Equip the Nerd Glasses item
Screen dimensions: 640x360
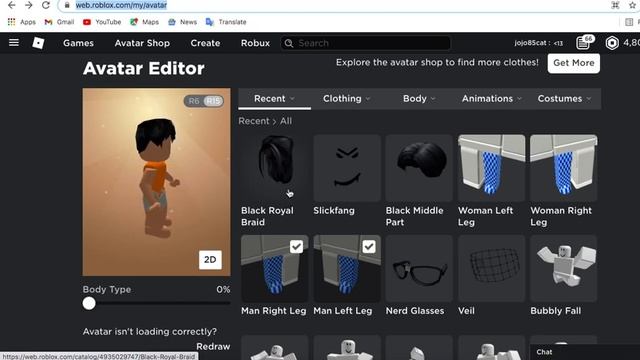tap(419, 268)
